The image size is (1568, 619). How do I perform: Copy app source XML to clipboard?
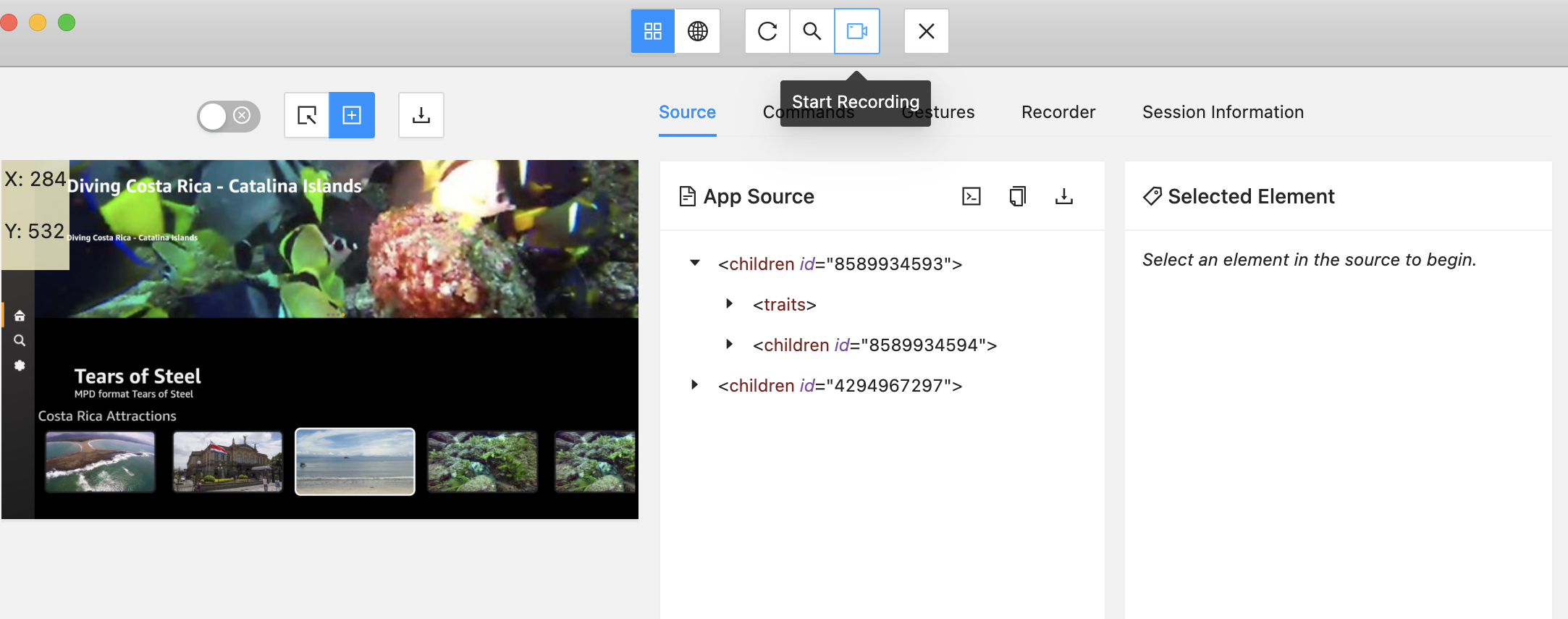tap(1017, 196)
